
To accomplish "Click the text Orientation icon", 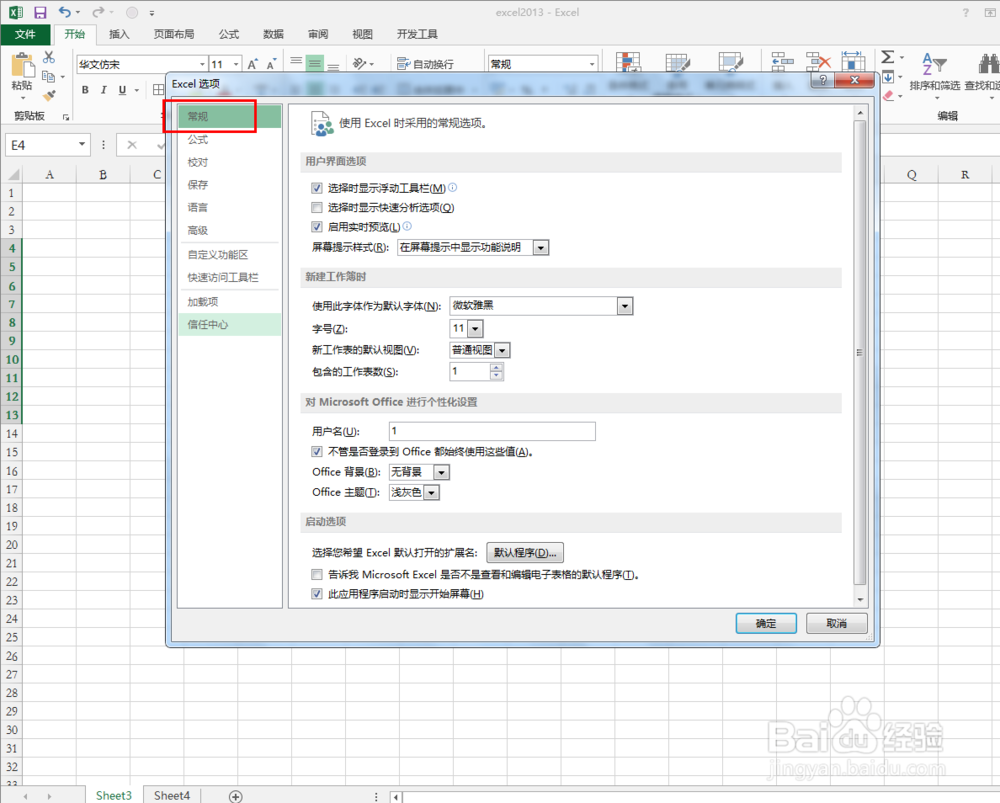I will pos(360,63).
